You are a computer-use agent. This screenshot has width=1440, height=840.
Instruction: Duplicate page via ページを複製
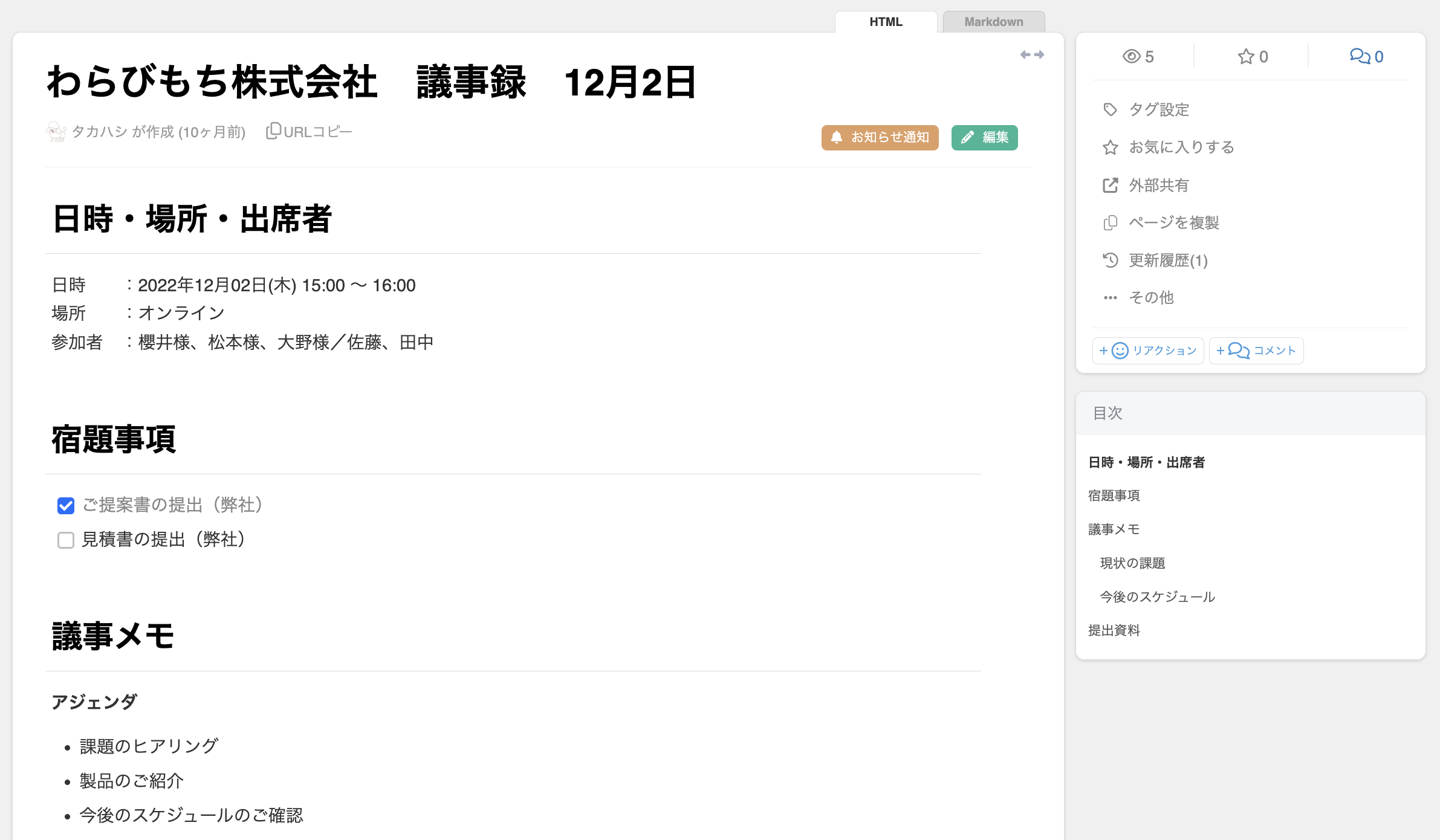click(1173, 223)
